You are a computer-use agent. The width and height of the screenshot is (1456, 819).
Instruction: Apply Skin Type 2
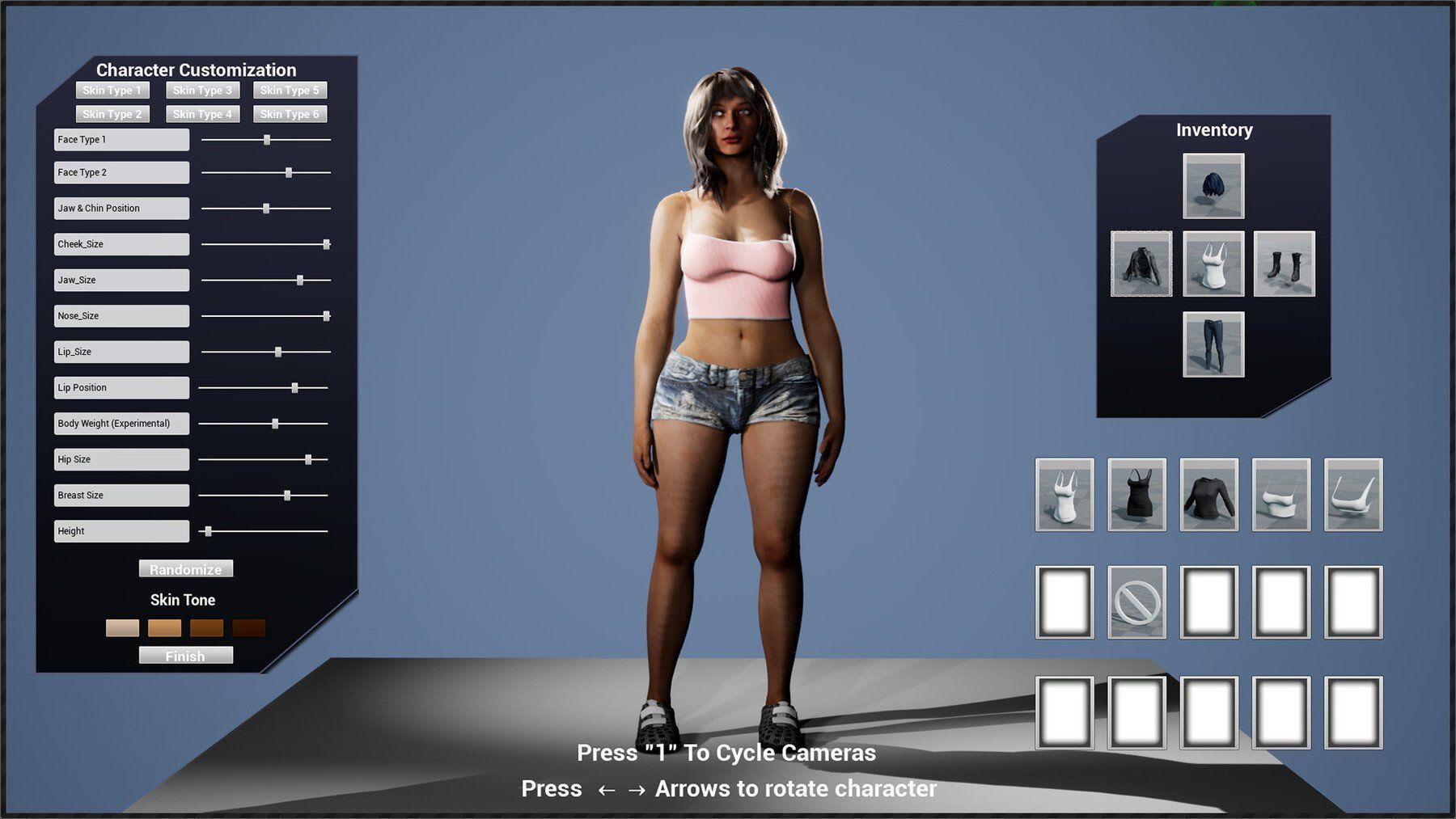[x=112, y=114]
